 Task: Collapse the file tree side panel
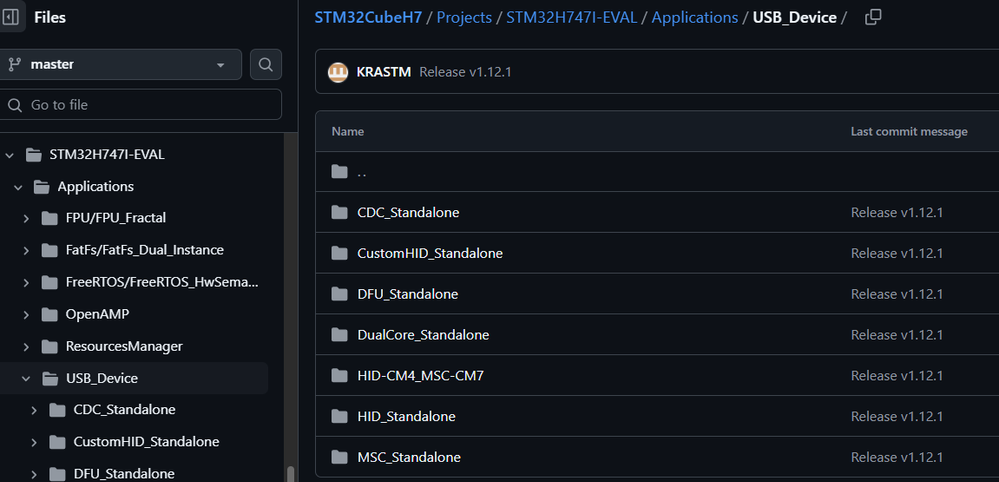coord(11,17)
